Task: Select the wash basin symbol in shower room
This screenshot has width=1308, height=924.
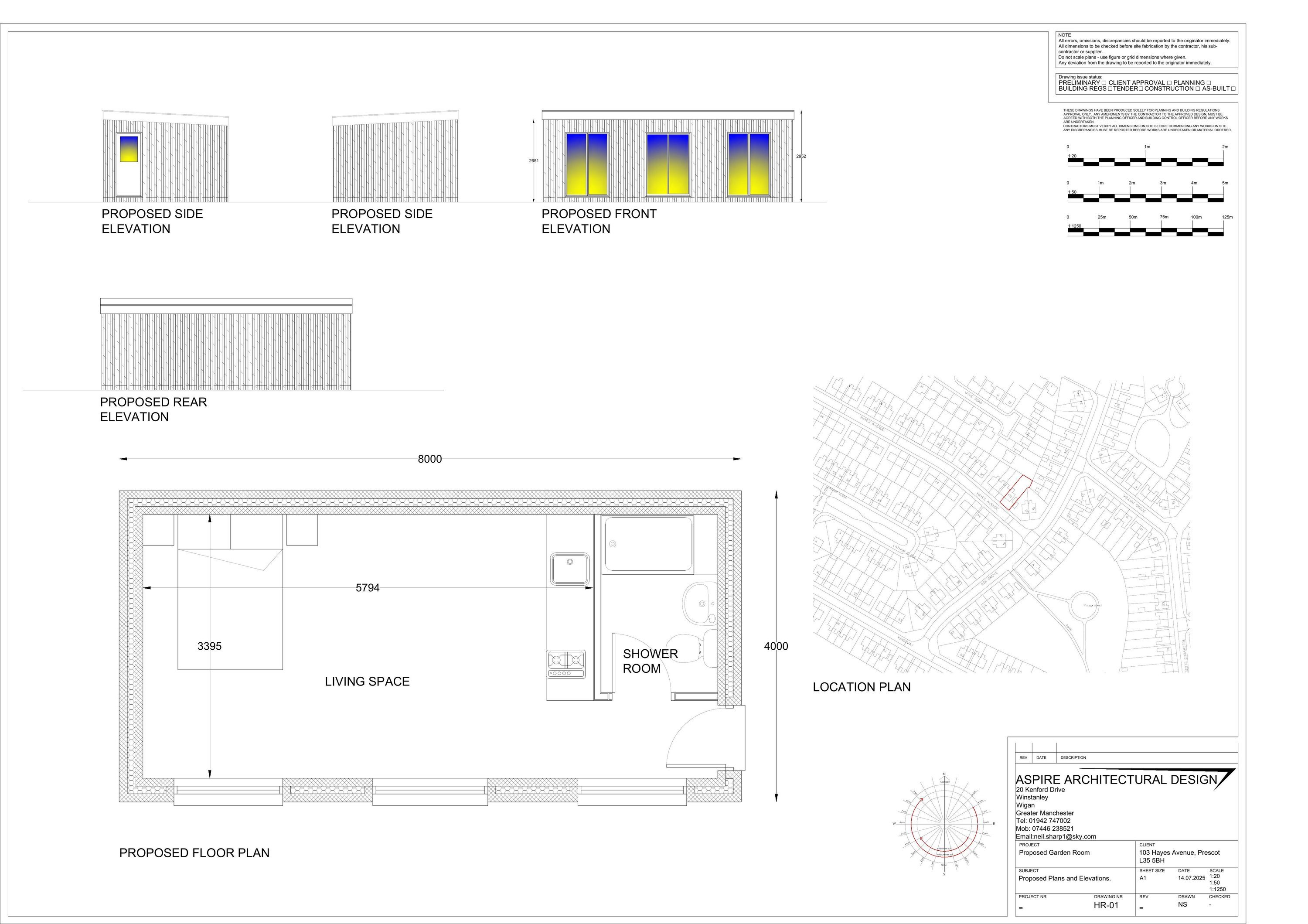Action: pyautogui.click(x=700, y=603)
